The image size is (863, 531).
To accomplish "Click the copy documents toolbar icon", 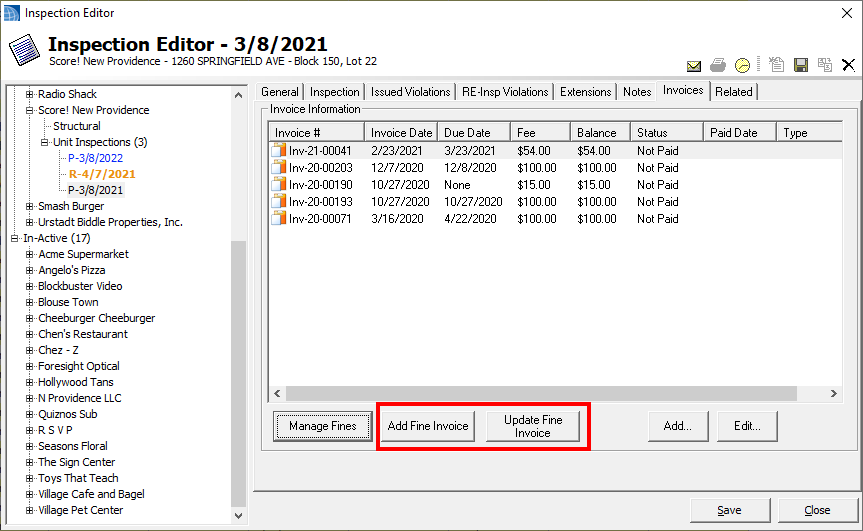I will (824, 65).
